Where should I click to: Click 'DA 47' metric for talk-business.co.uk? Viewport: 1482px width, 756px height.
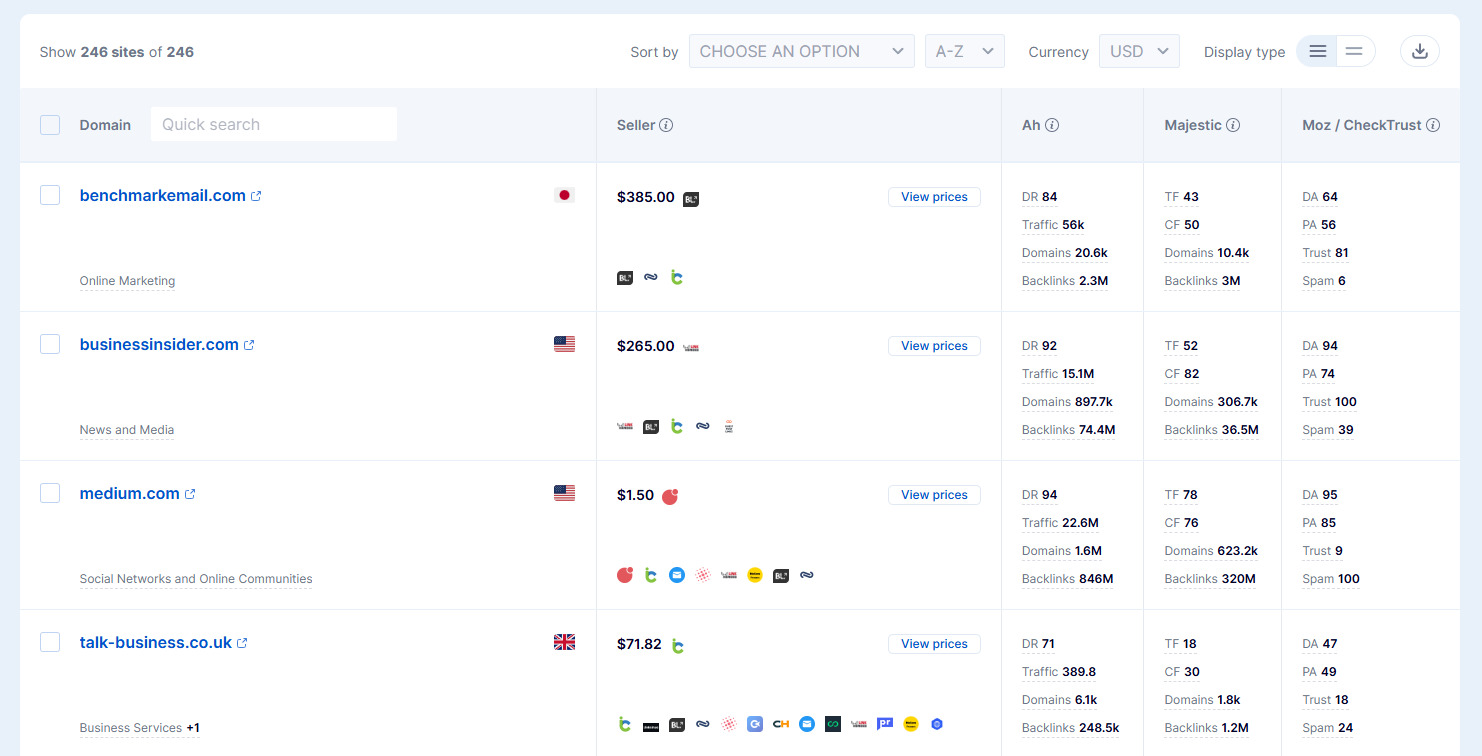coord(1320,644)
